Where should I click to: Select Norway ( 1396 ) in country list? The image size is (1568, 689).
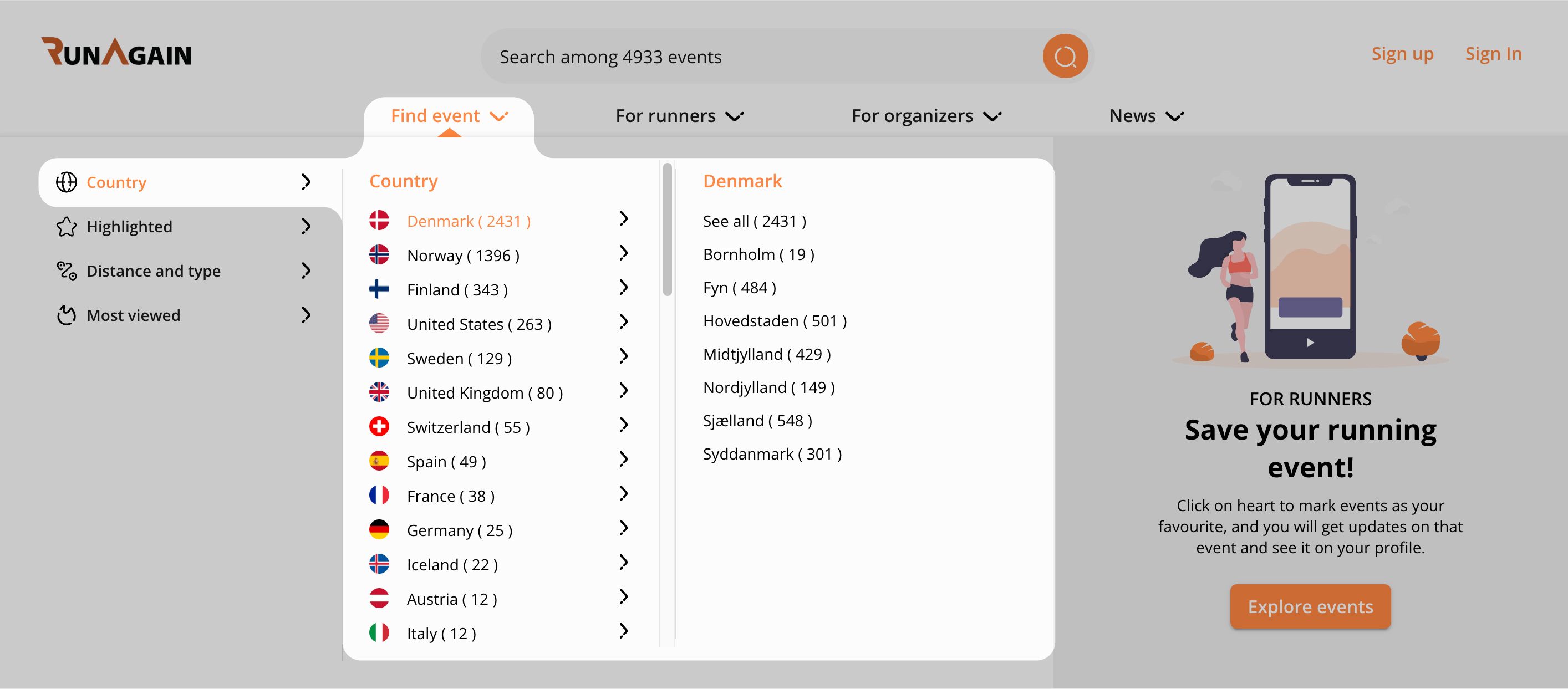462,255
